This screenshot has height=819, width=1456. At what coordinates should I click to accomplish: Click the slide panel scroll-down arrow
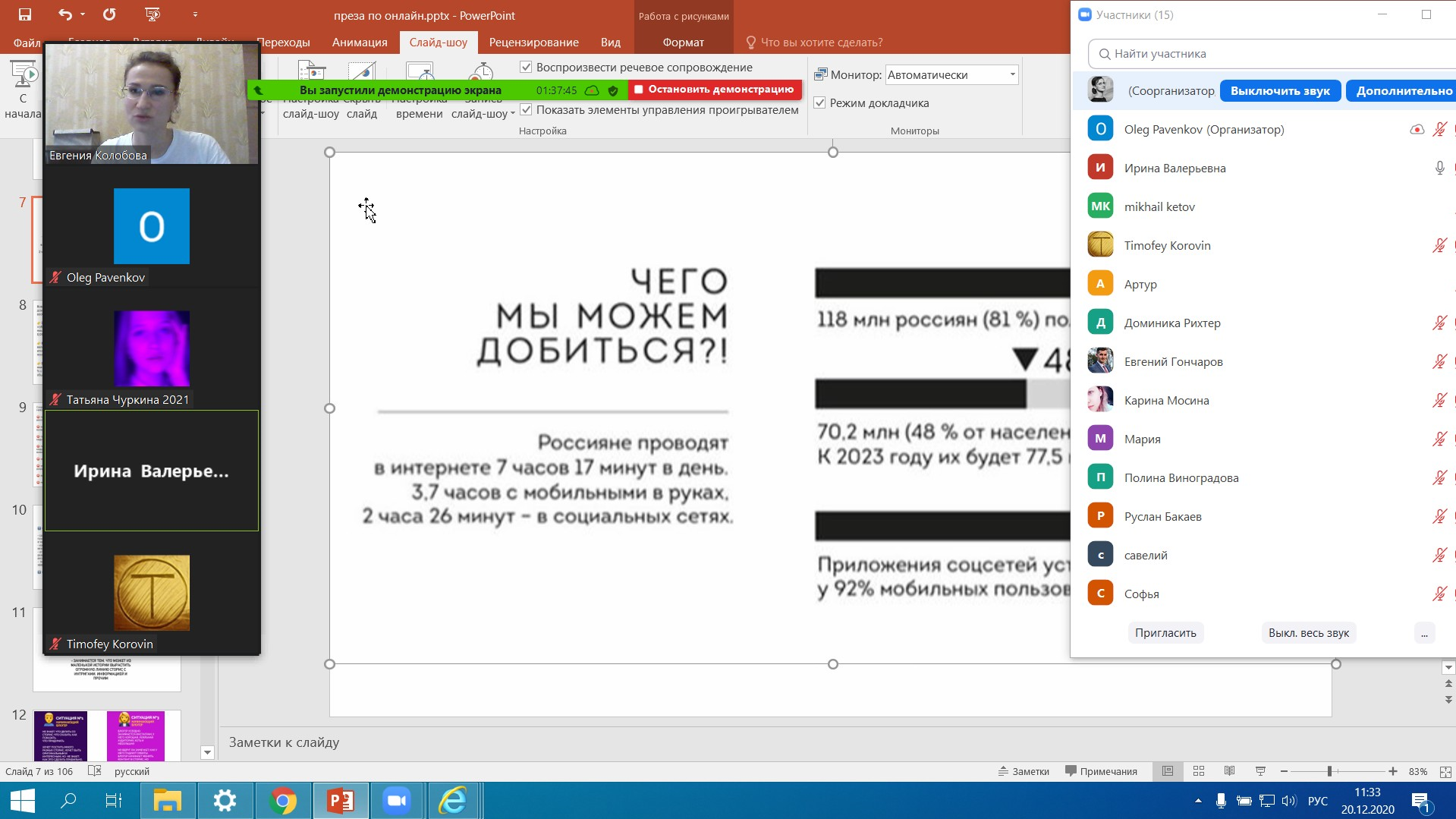point(207,752)
